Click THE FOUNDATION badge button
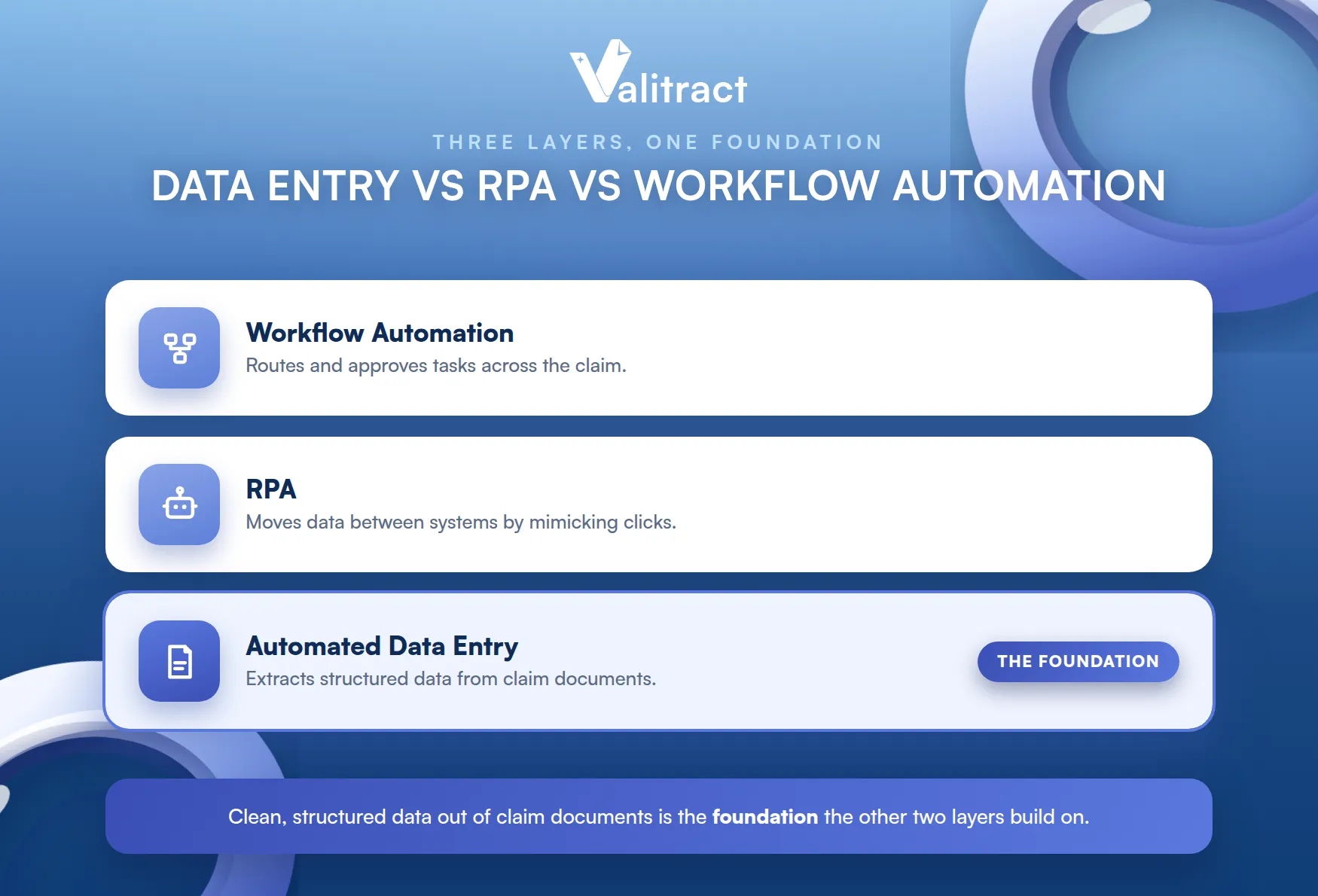The height and width of the screenshot is (896, 1318). pos(1078,661)
